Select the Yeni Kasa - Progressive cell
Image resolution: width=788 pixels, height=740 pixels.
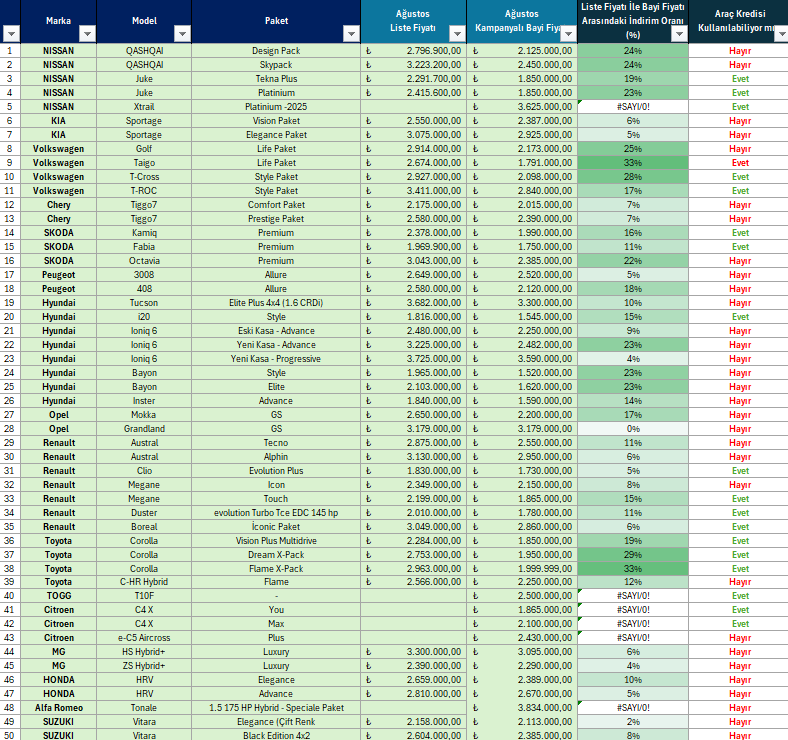click(276, 359)
